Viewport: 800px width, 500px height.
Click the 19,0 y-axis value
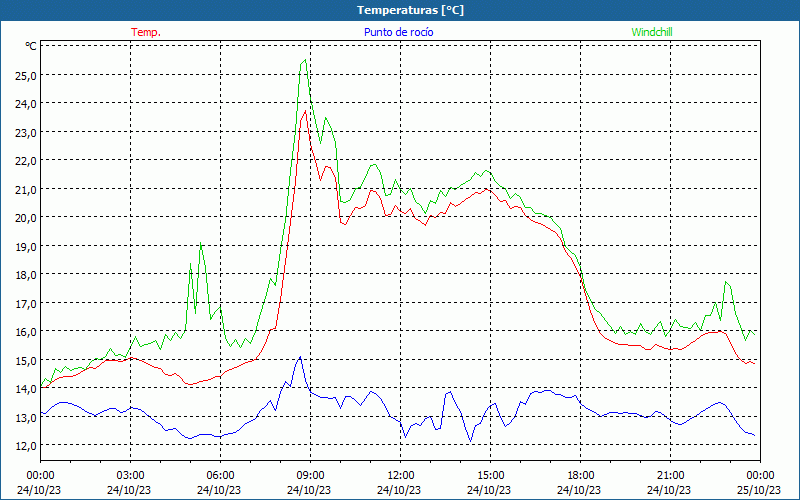tap(26, 246)
